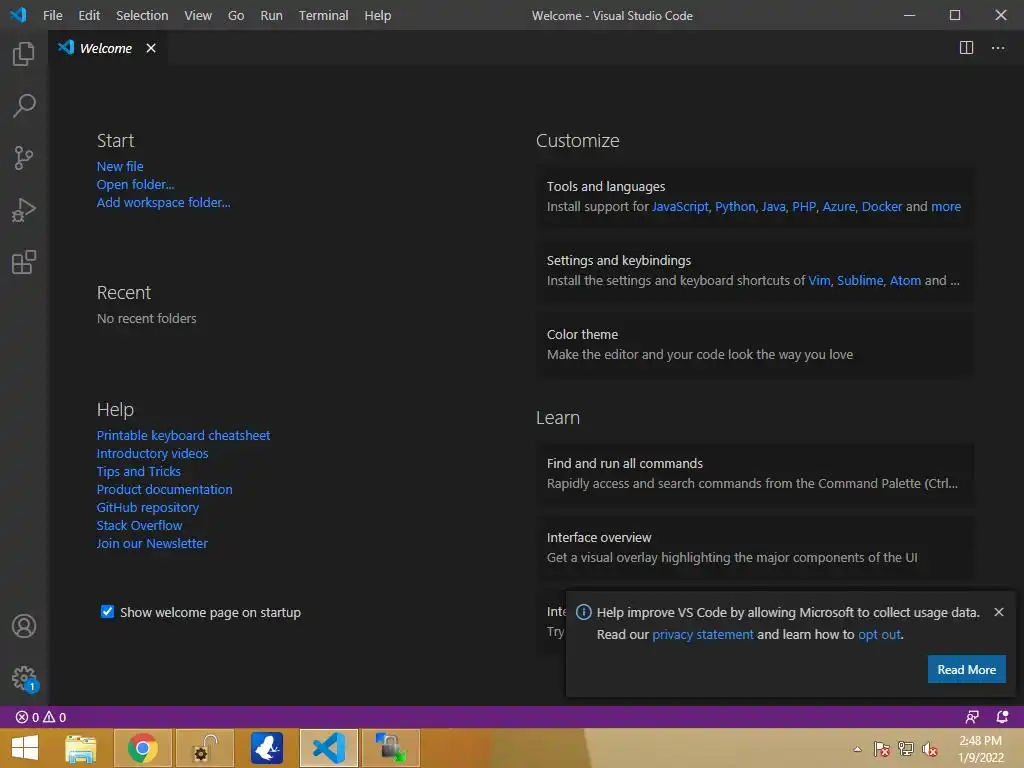Open the Selection menu
Viewport: 1024px width, 768px height.
(x=142, y=15)
